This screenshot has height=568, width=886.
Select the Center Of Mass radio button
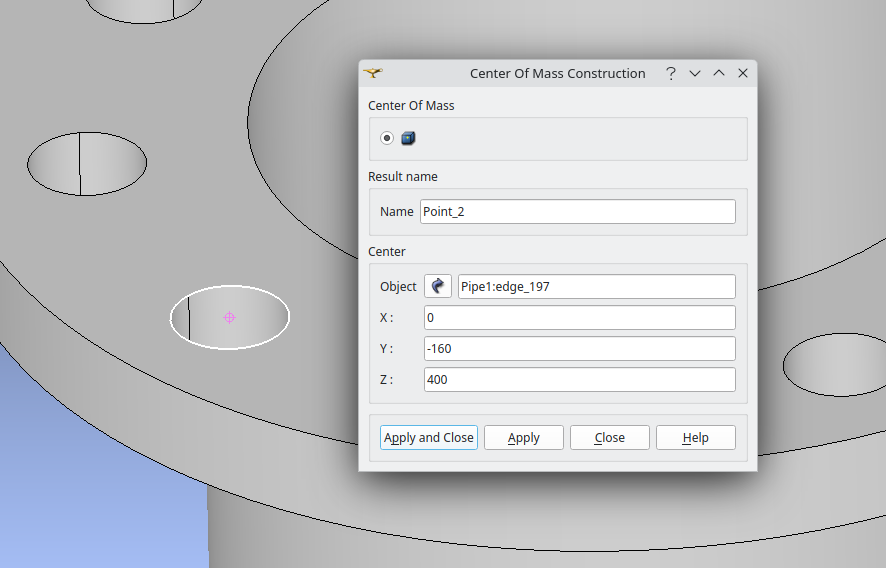click(x=387, y=138)
